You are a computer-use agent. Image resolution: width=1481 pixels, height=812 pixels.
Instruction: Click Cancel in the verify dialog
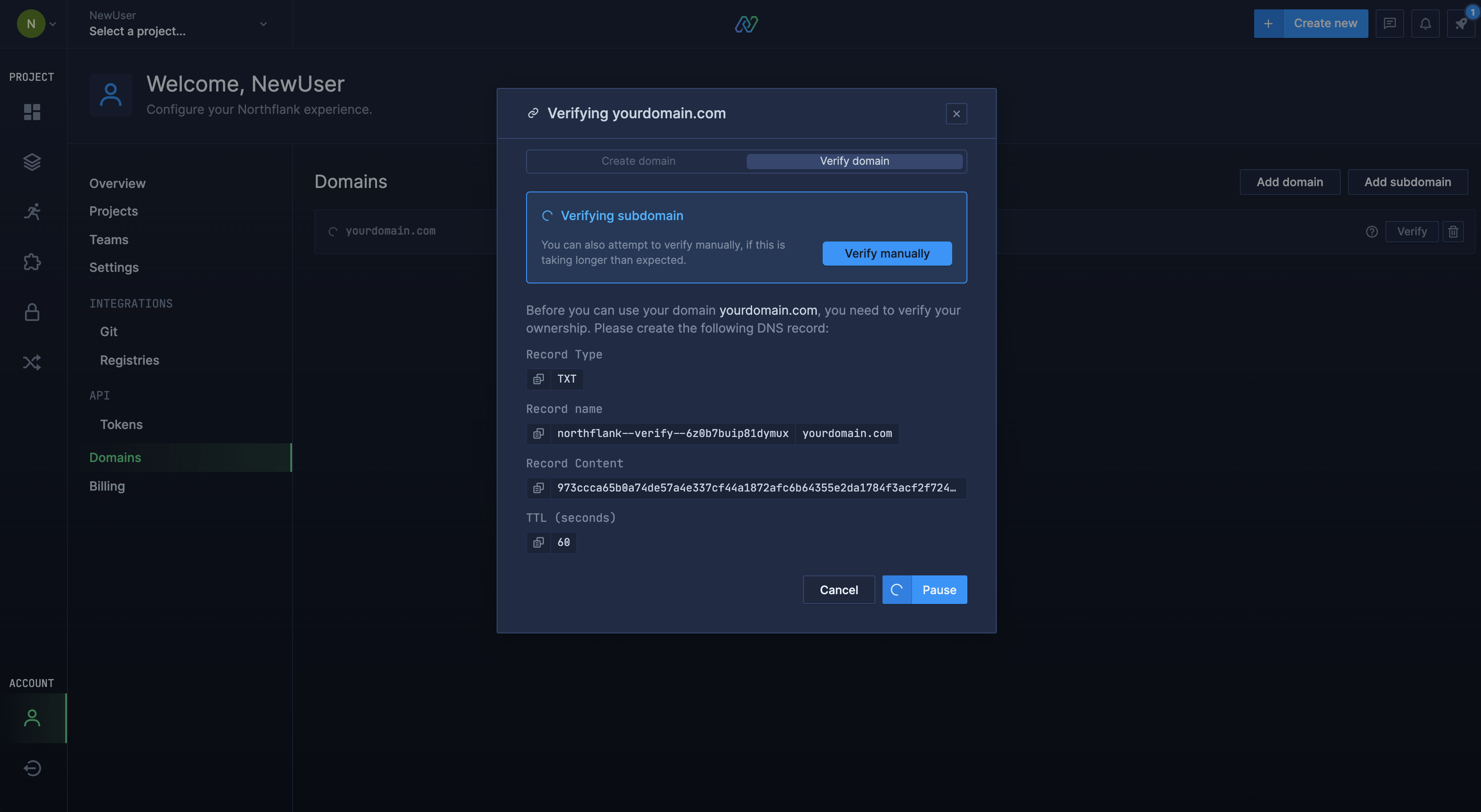point(839,590)
